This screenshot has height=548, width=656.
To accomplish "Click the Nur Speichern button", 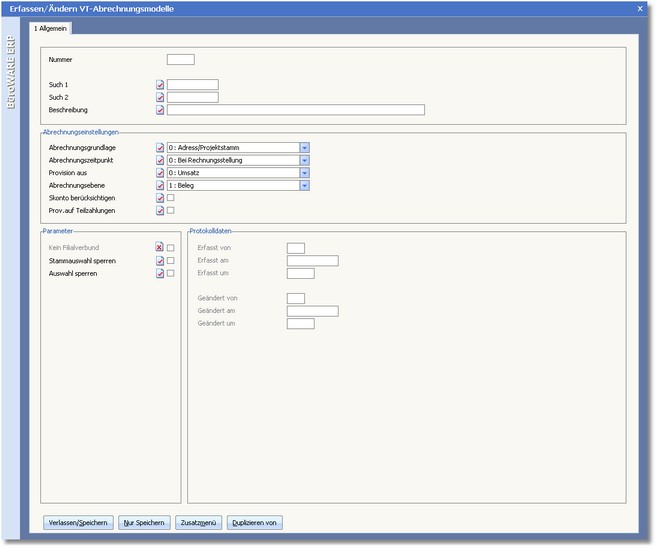I will [144, 522].
